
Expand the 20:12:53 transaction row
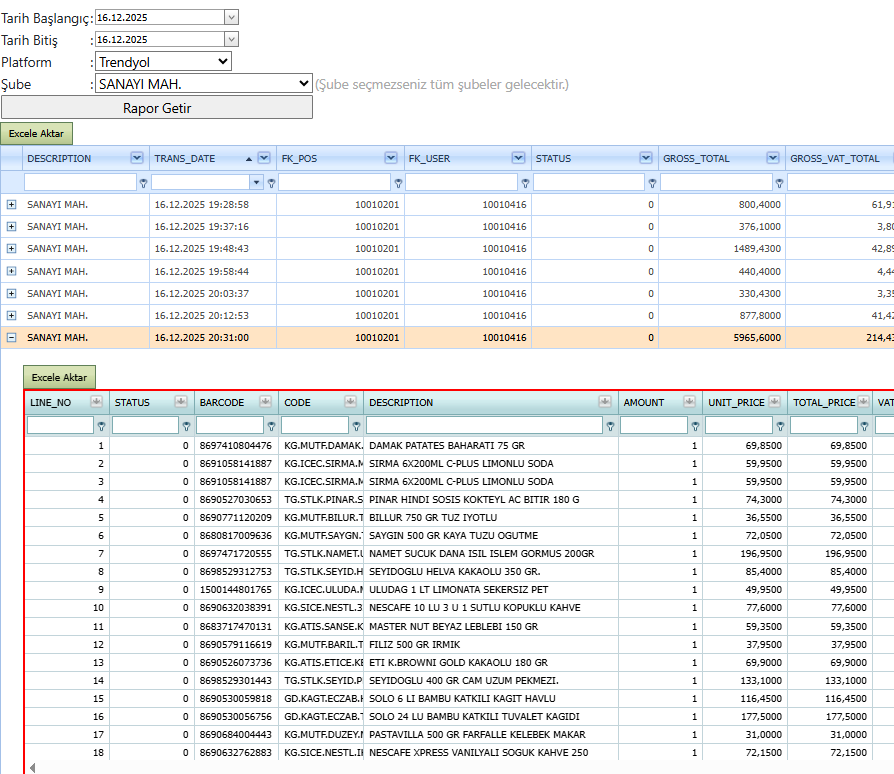click(11, 315)
